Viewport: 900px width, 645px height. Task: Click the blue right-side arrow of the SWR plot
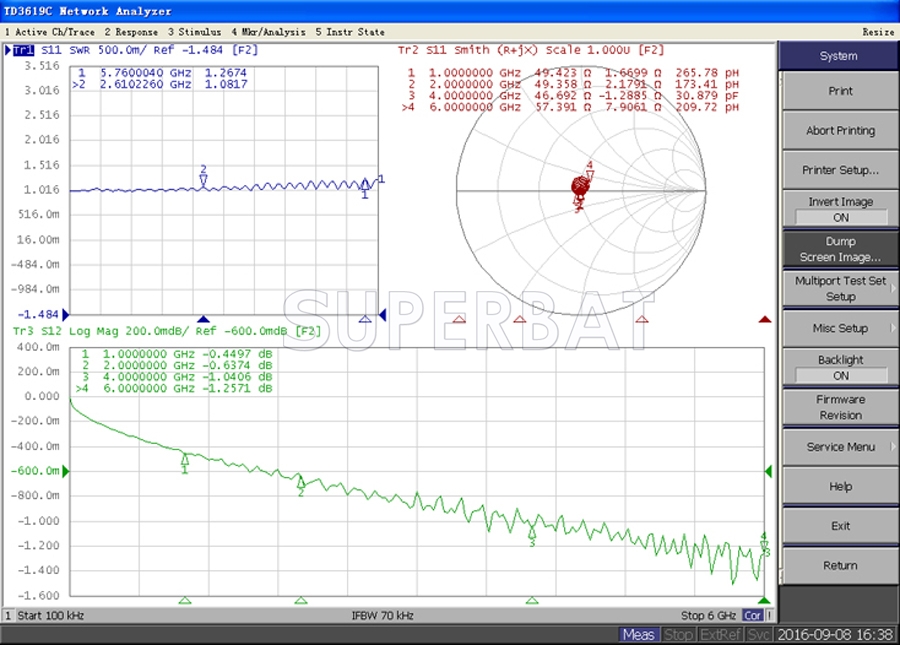pyautogui.click(x=383, y=314)
